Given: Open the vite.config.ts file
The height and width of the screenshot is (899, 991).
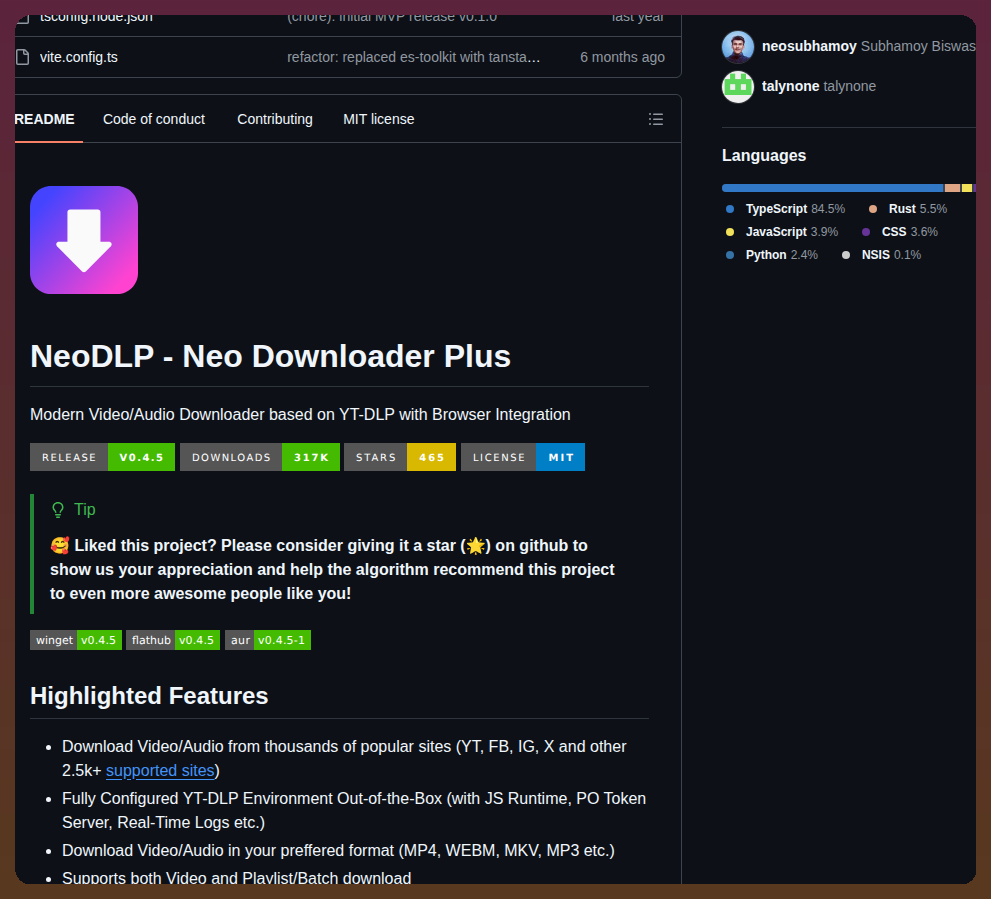Looking at the screenshot, I should click(78, 57).
